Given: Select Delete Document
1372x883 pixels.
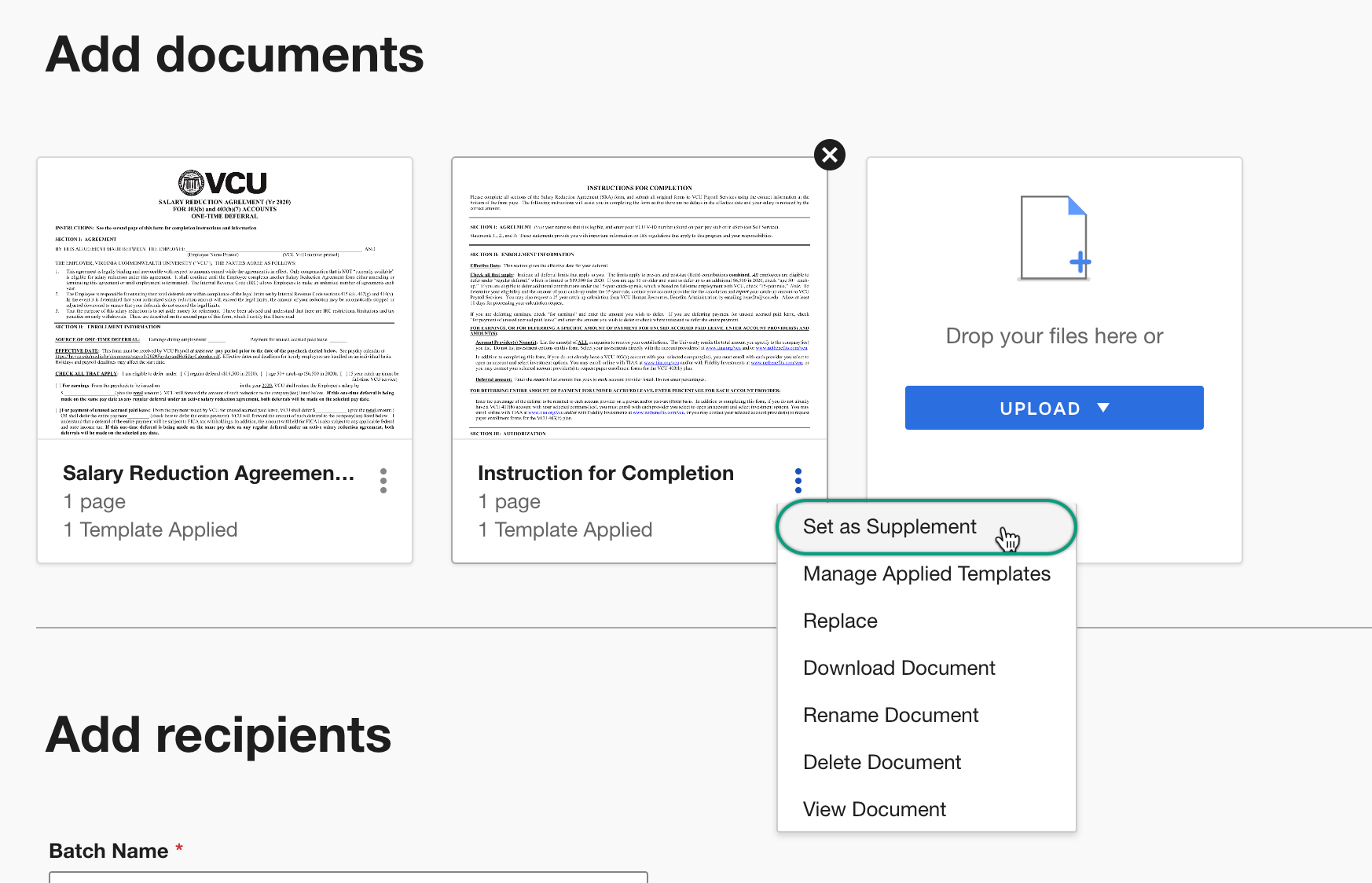Looking at the screenshot, I should tap(926, 762).
